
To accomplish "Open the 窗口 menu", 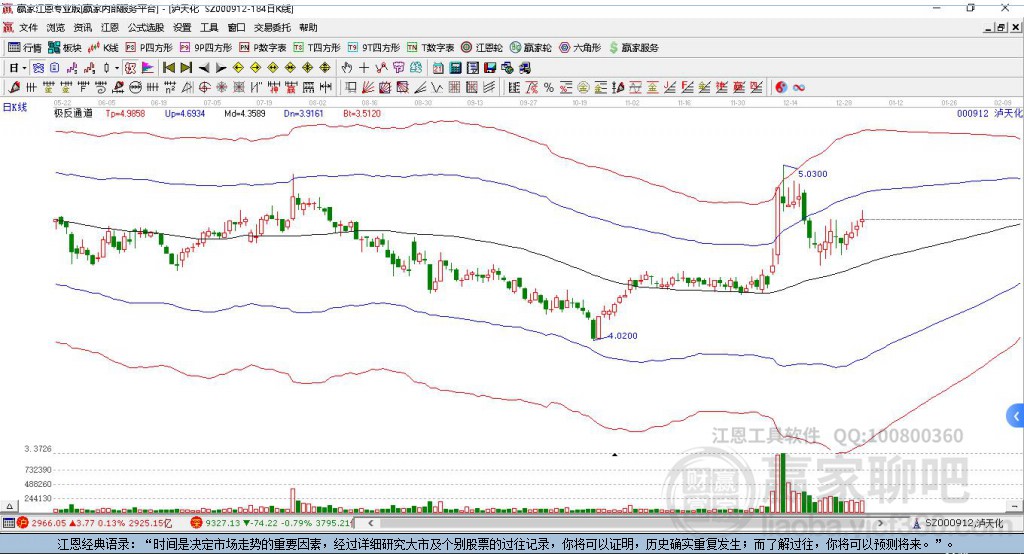I will (236, 27).
